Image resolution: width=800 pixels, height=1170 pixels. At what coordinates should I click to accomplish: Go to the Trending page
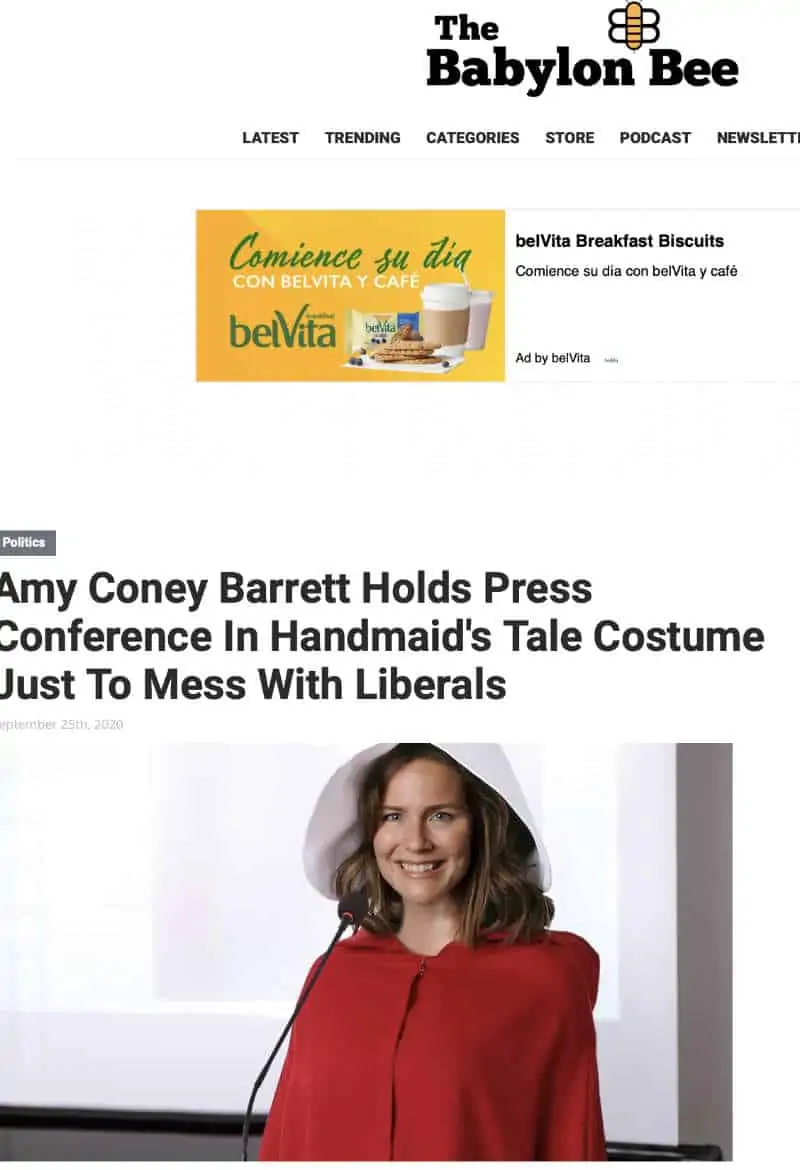363,138
